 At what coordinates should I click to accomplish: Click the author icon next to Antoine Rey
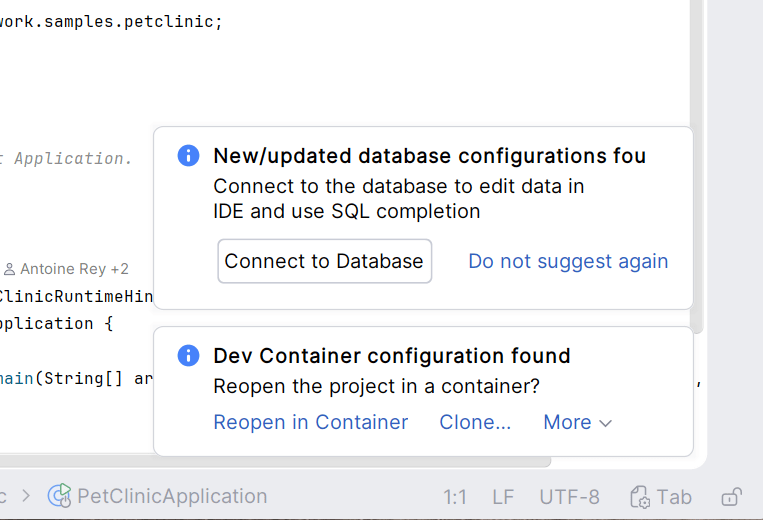(10, 269)
